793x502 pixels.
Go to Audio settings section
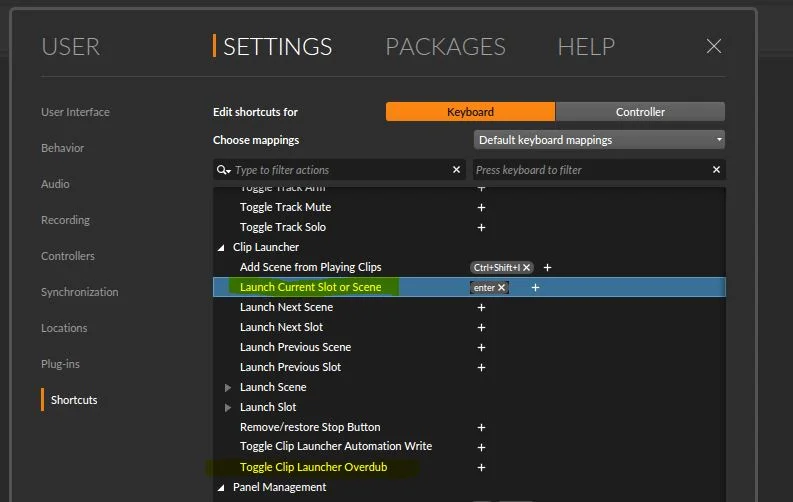[55, 184]
